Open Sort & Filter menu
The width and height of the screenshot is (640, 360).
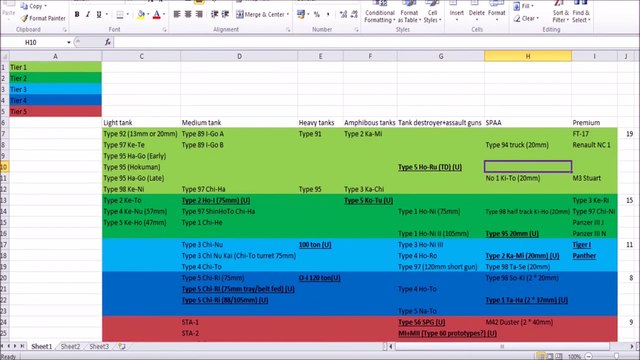(x=560, y=12)
